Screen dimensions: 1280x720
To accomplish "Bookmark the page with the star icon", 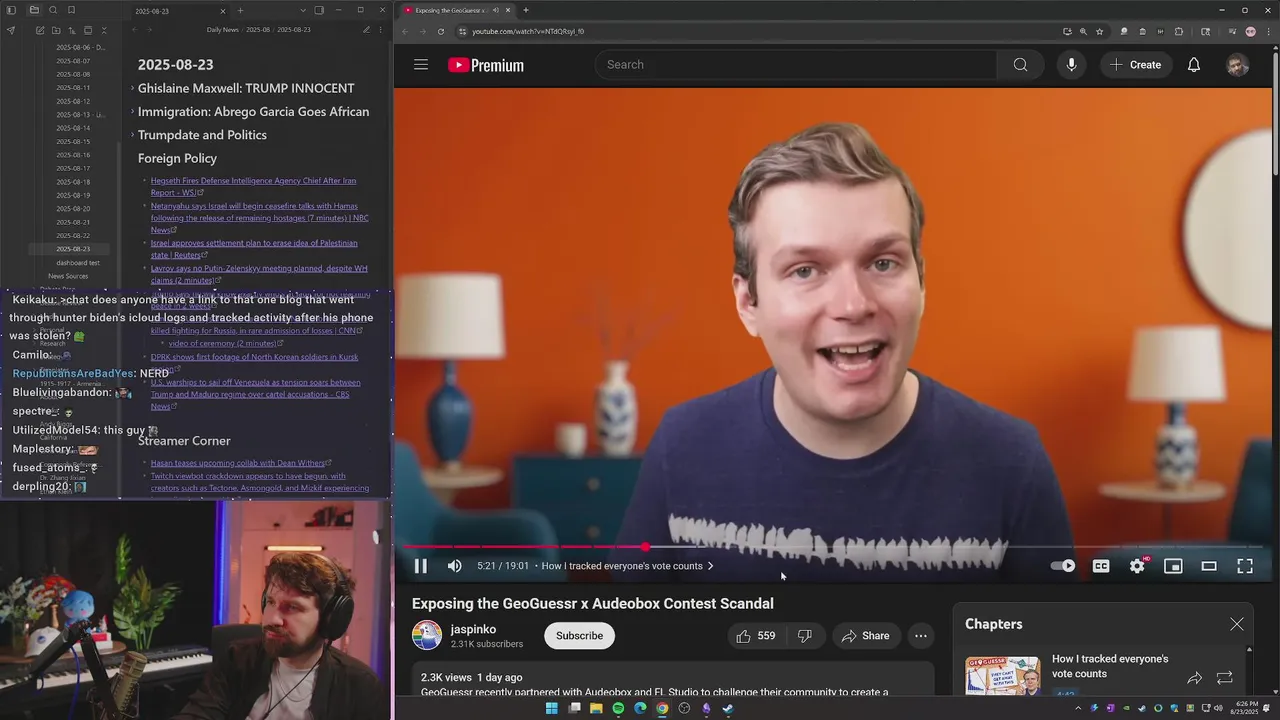I will (x=1099, y=31).
